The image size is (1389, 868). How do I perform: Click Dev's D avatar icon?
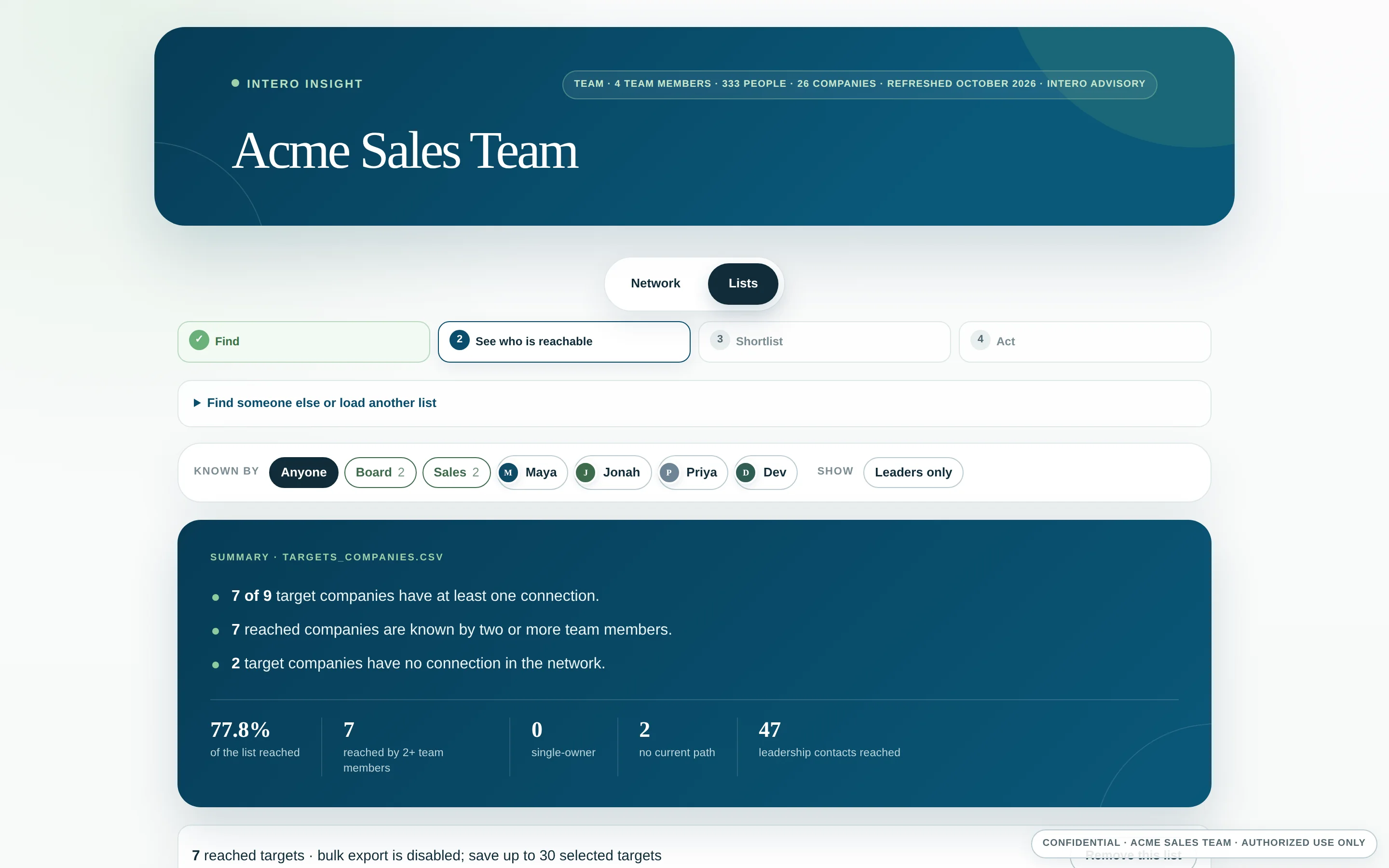click(746, 473)
